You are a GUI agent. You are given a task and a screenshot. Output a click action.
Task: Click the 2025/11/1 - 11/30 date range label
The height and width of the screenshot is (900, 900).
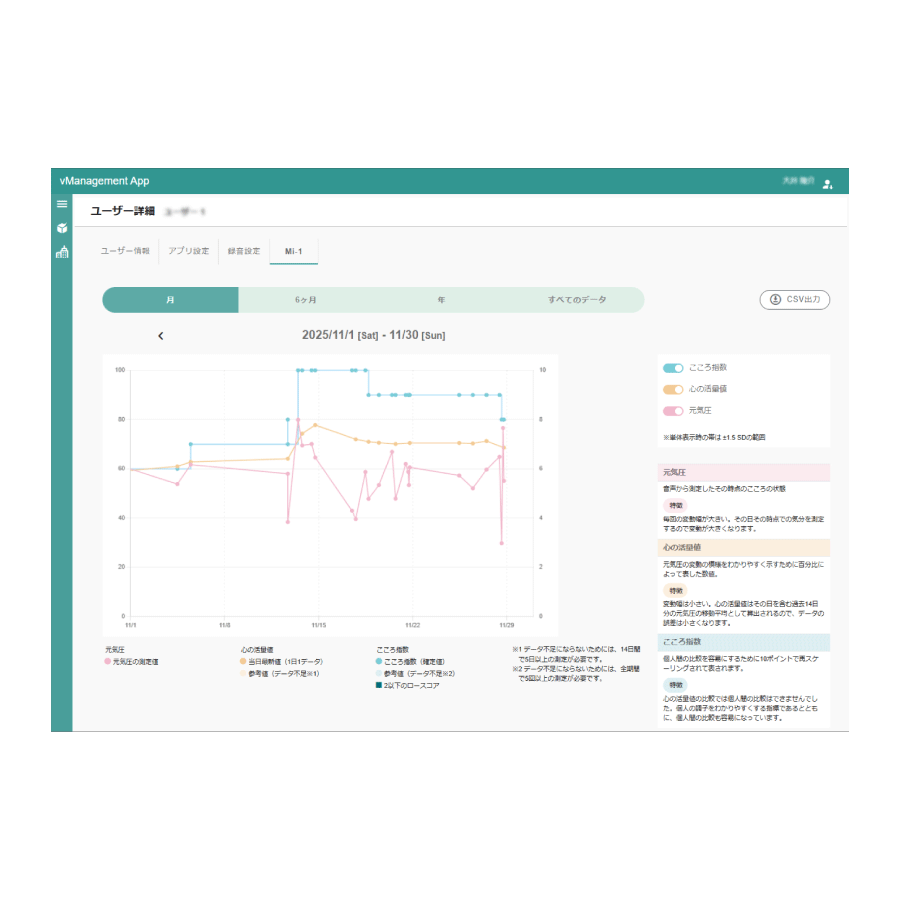[373, 335]
